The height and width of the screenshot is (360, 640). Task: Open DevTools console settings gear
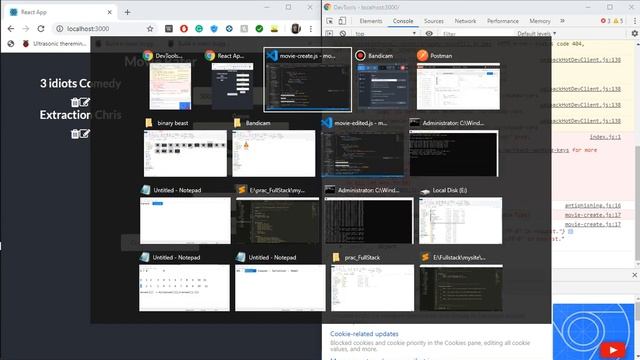(634, 33)
